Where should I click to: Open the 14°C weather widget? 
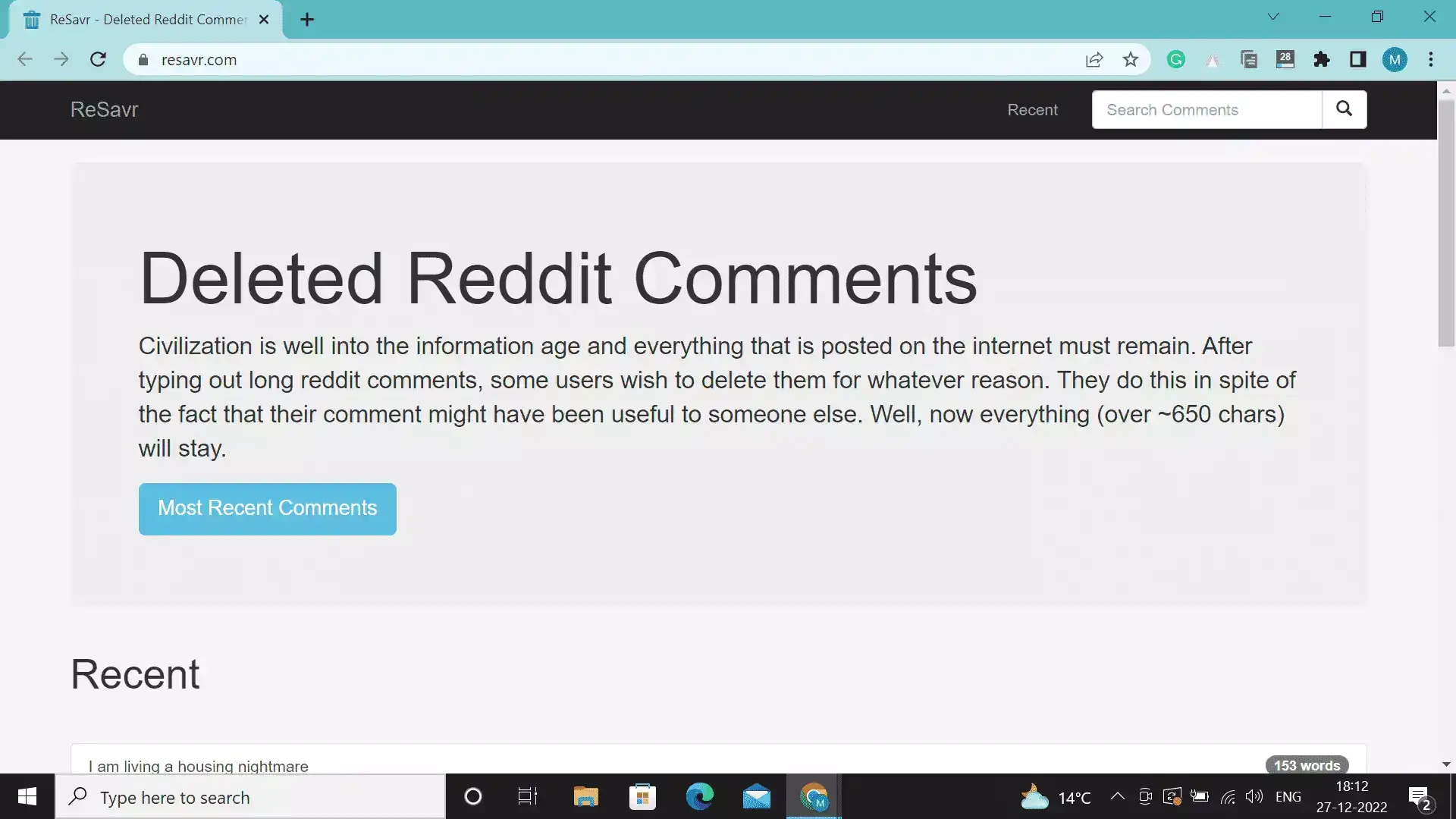[x=1055, y=797]
